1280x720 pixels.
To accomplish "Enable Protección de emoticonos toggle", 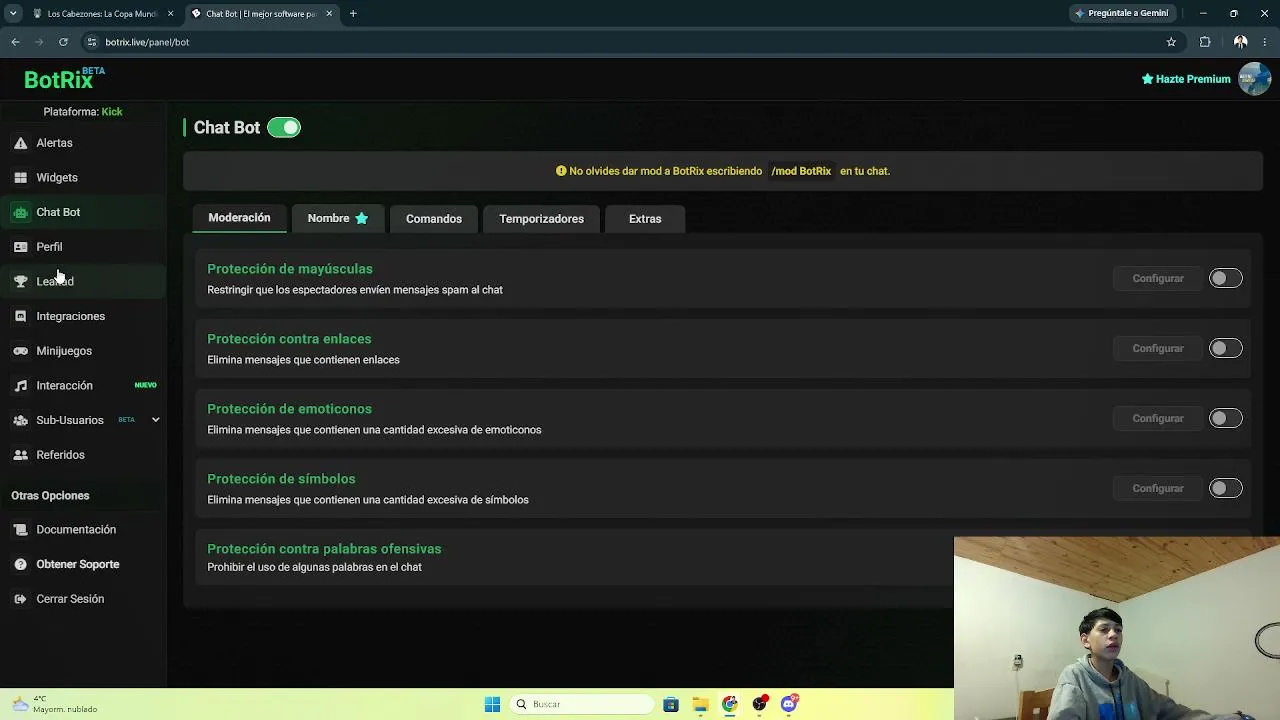I will pos(1225,418).
